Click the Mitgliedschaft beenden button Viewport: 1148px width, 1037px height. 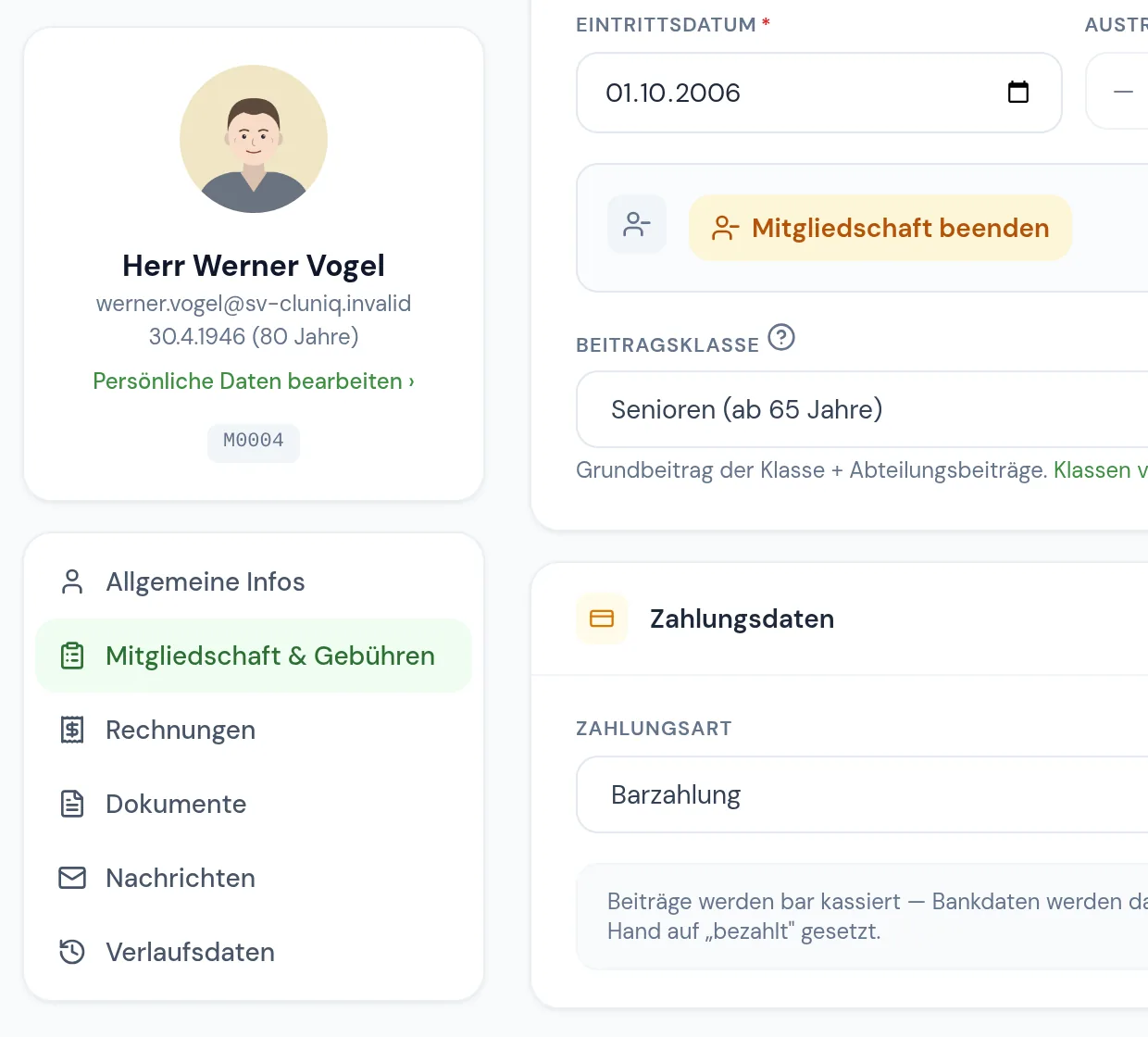click(880, 228)
